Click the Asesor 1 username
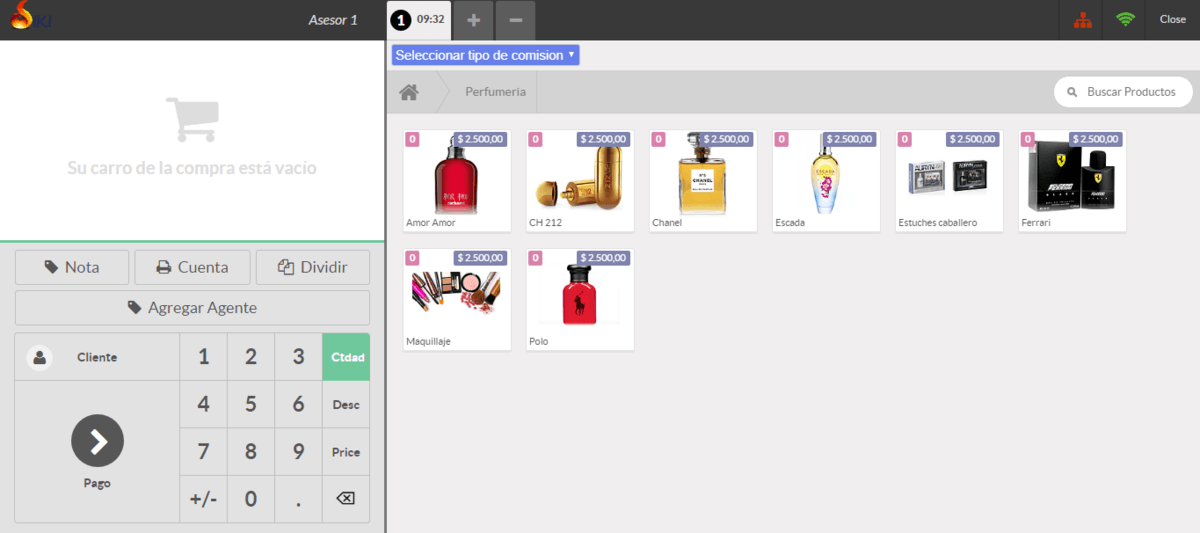Screen dimensions: 1200x533 coord(333,20)
